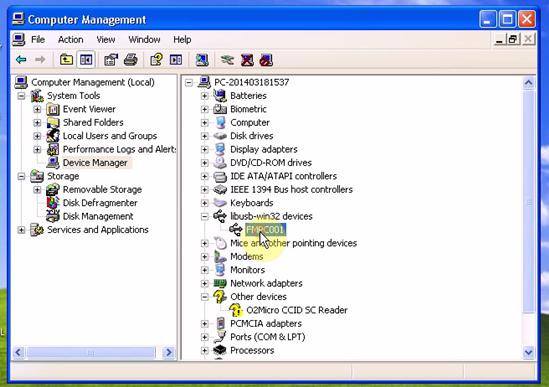Select Device Manager in the tree

95,163
